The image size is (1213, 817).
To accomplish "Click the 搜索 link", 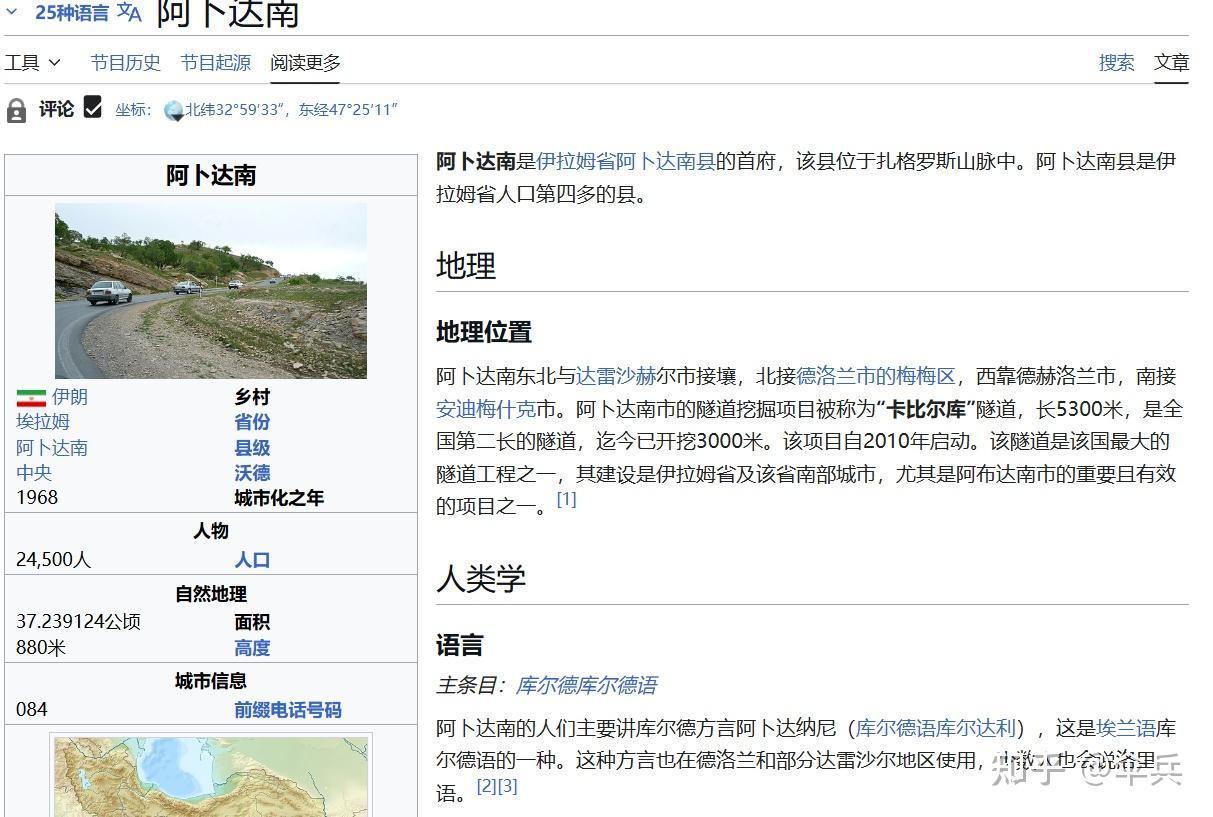I will (1116, 63).
